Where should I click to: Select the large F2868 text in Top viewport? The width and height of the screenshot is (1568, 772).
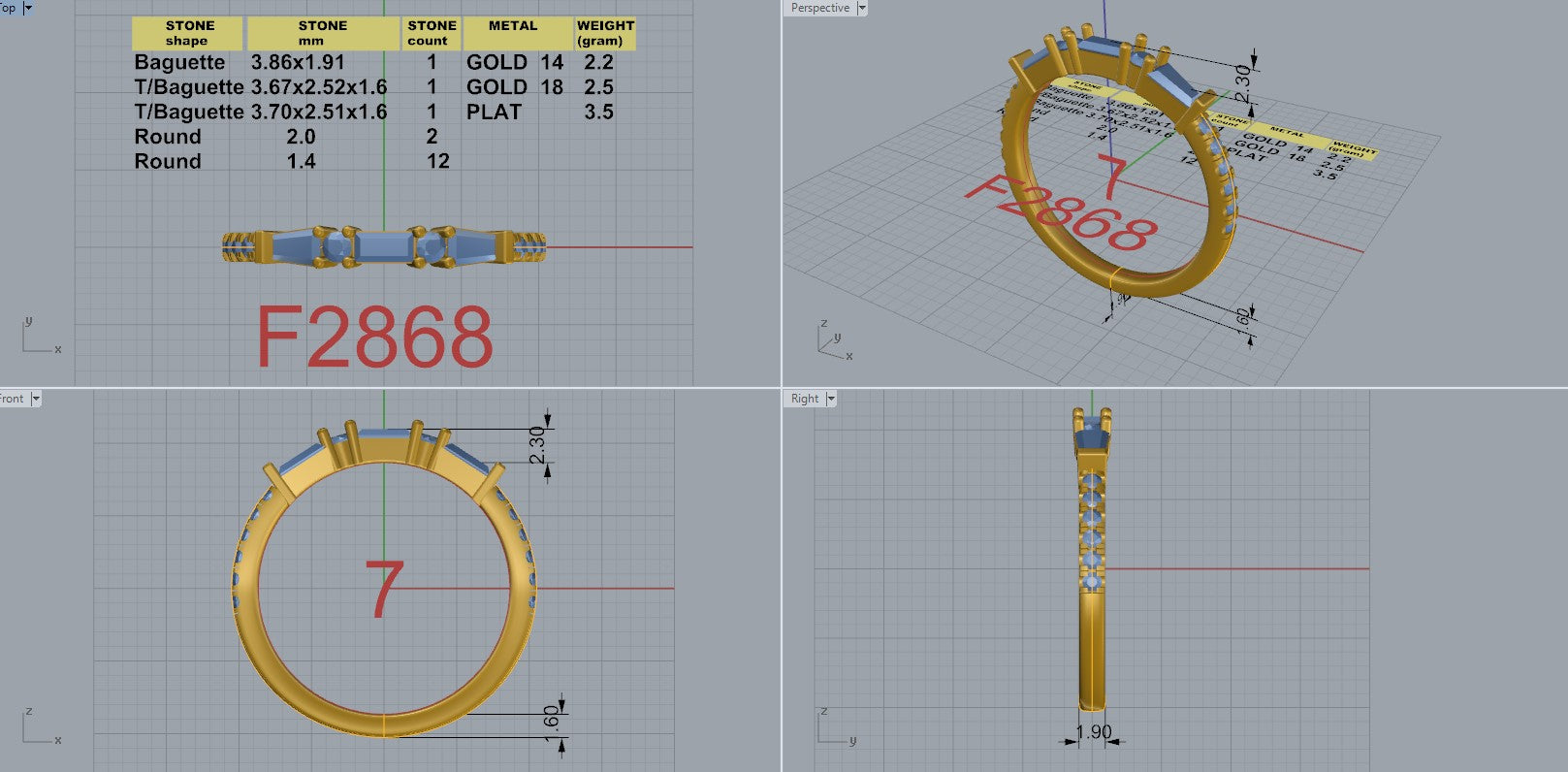[374, 338]
